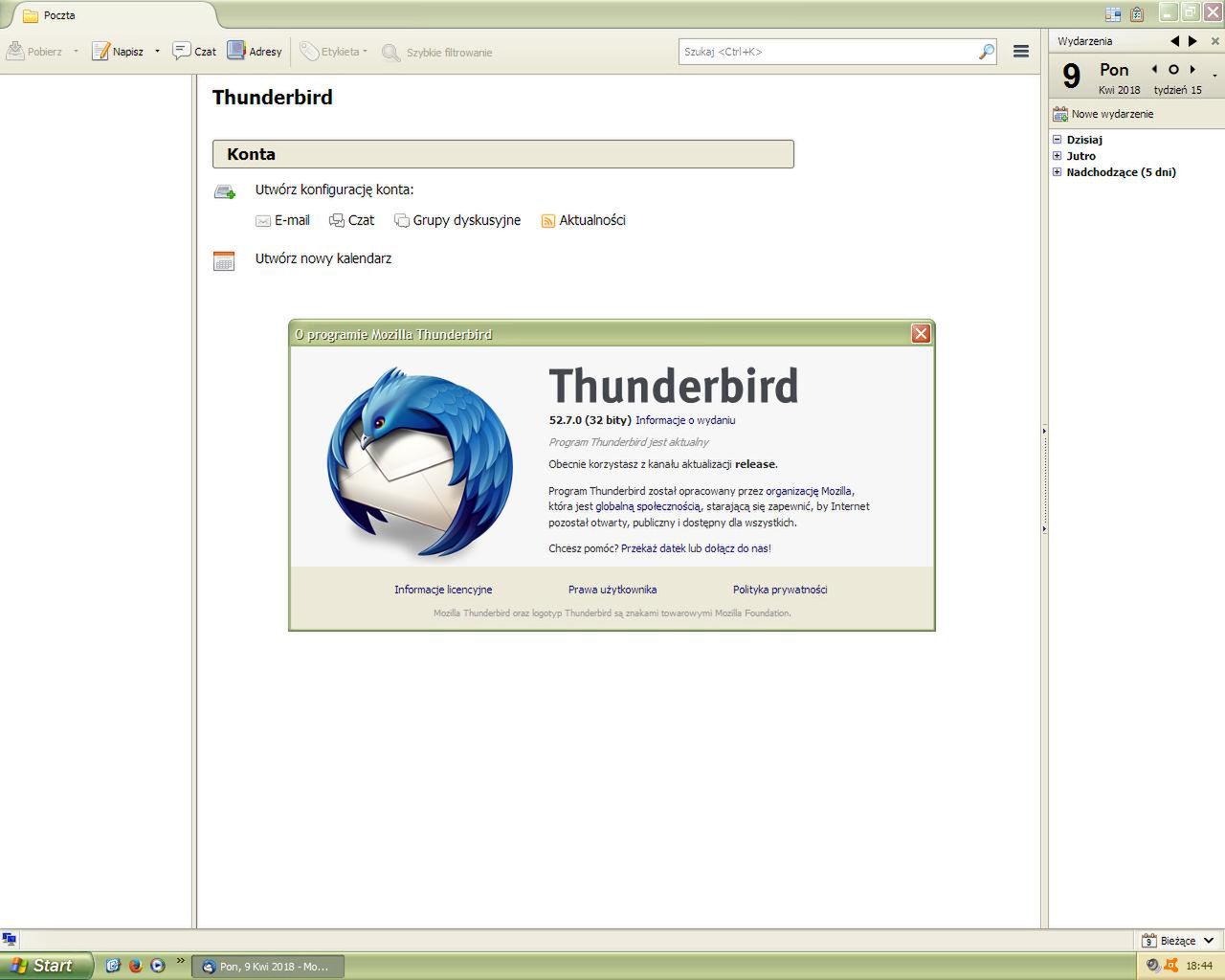Image resolution: width=1225 pixels, height=980 pixels.
Task: Open the Tasks tab clipboard icon
Action: tap(1137, 14)
